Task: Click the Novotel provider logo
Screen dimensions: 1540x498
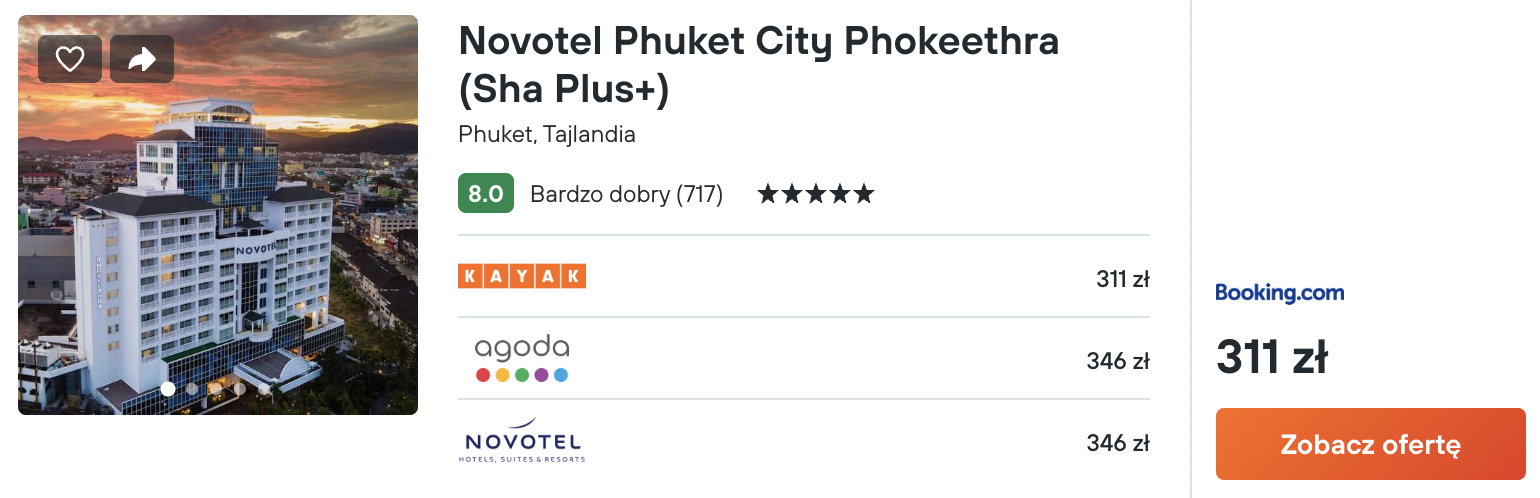Action: coord(522,441)
